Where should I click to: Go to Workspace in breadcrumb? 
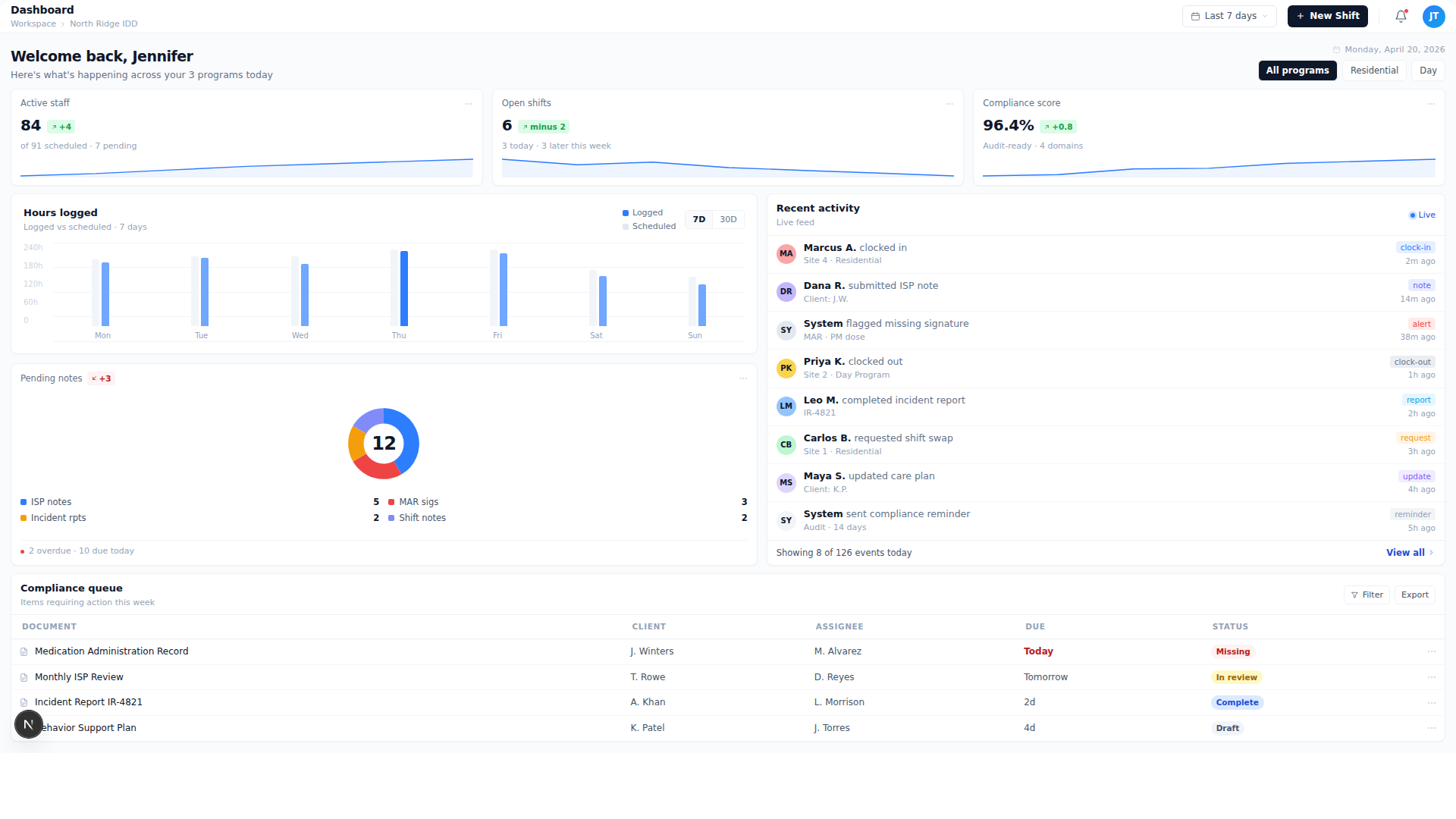tap(33, 24)
